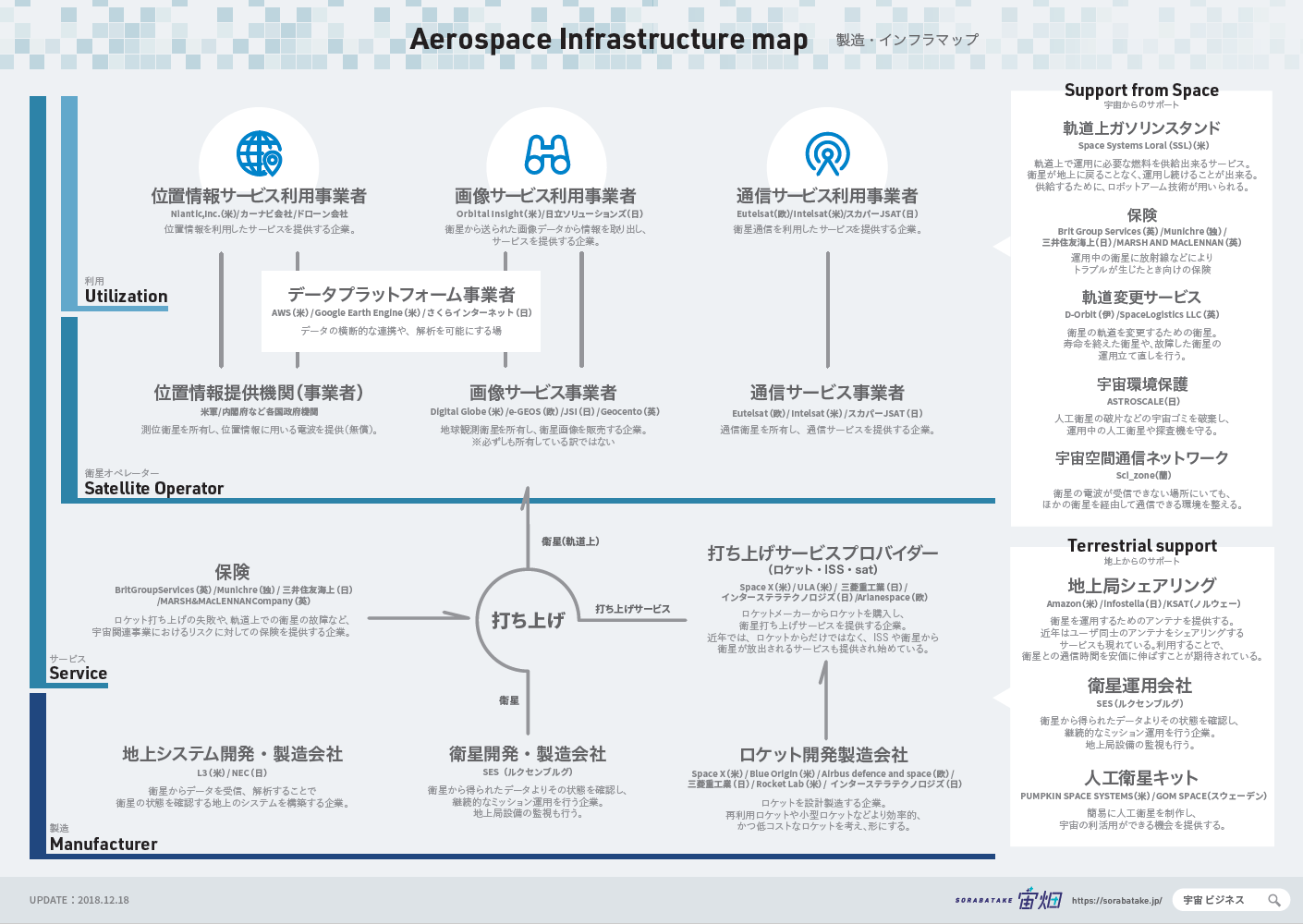Click the Sci_zone company name
This screenshot has height=924, width=1303.
click(1143, 476)
